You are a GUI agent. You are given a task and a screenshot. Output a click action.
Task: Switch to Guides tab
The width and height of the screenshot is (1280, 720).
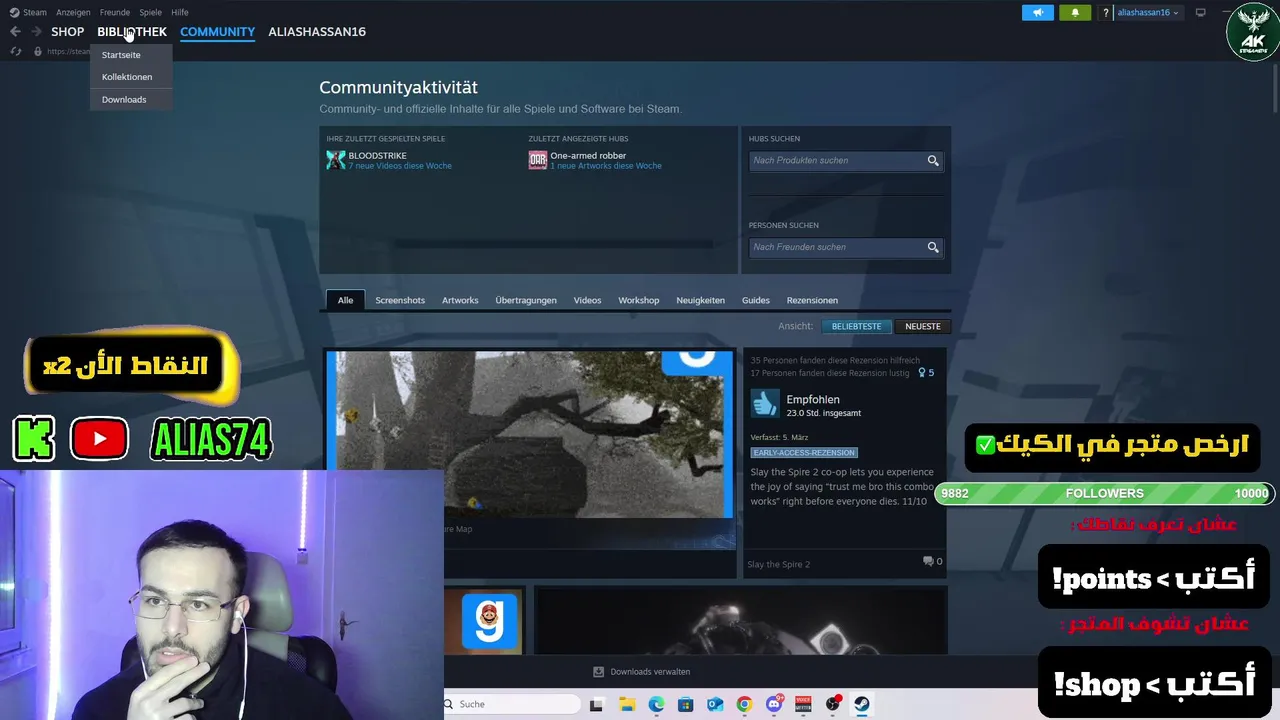[756, 300]
